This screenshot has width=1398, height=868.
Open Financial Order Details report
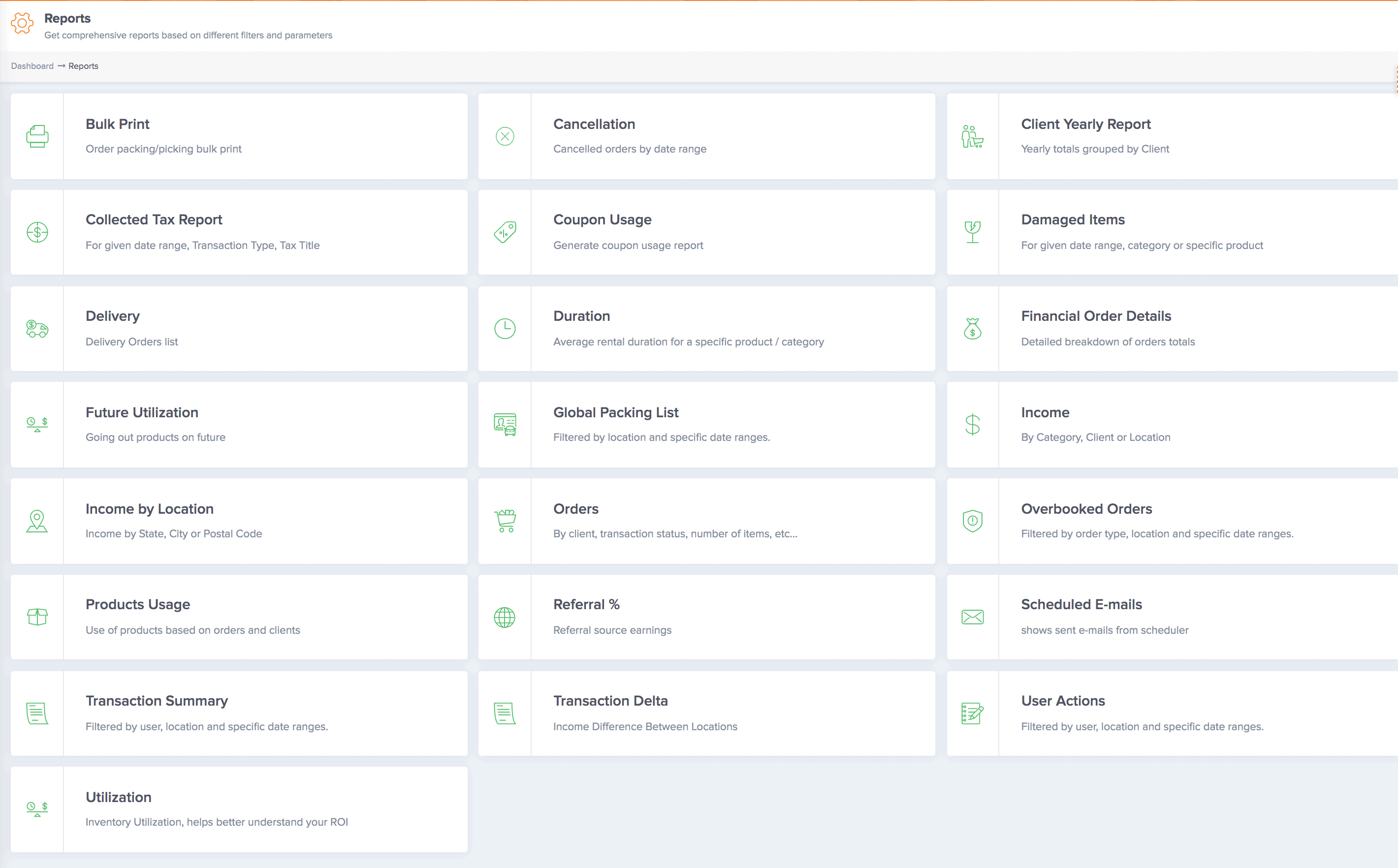click(x=1095, y=316)
